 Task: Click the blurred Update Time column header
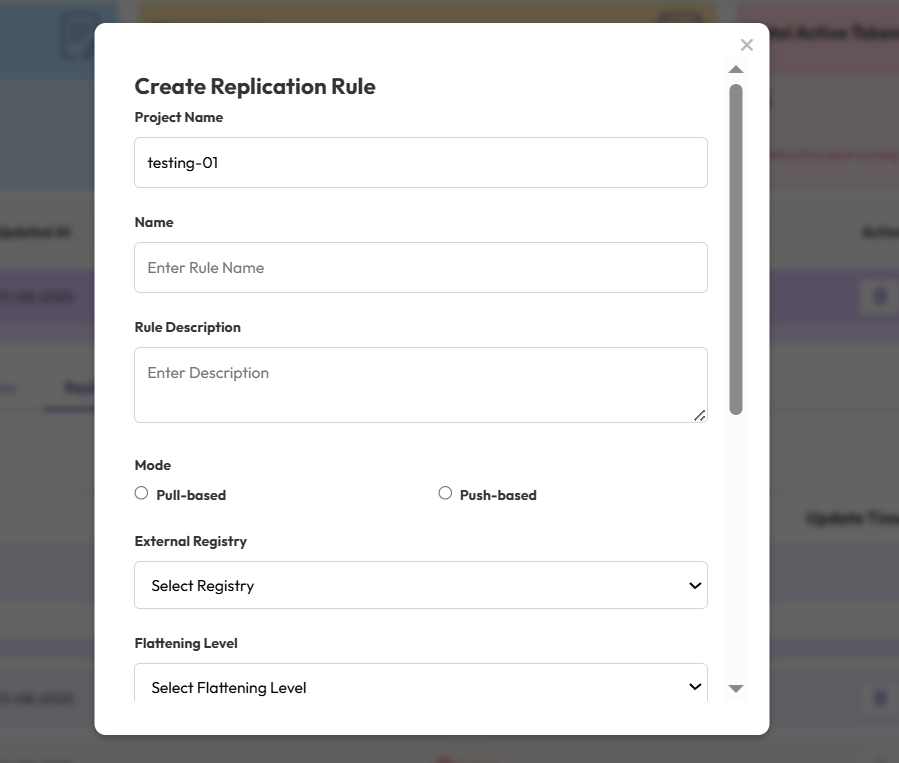coord(850,520)
